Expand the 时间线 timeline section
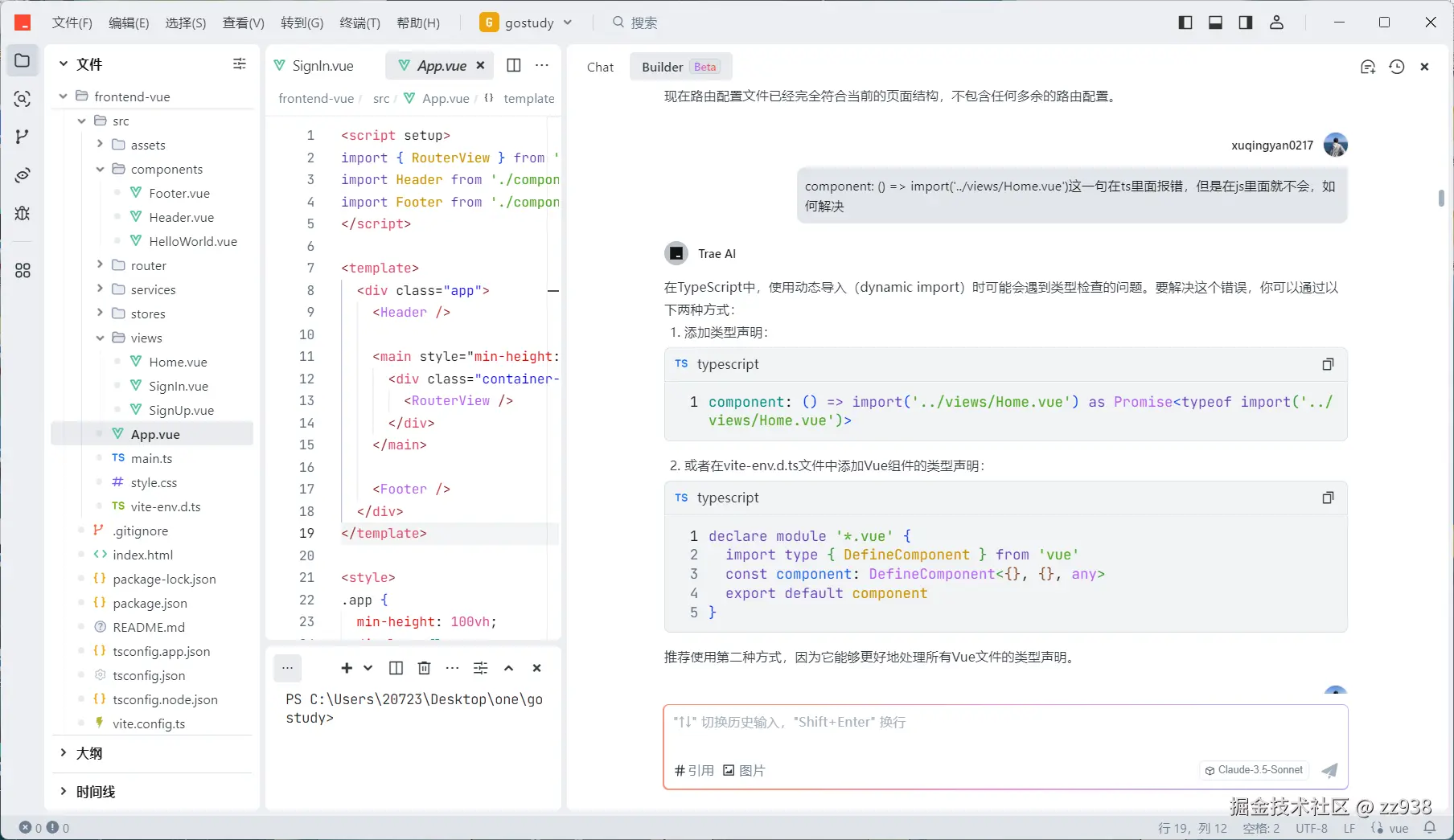1454x840 pixels. point(64,792)
